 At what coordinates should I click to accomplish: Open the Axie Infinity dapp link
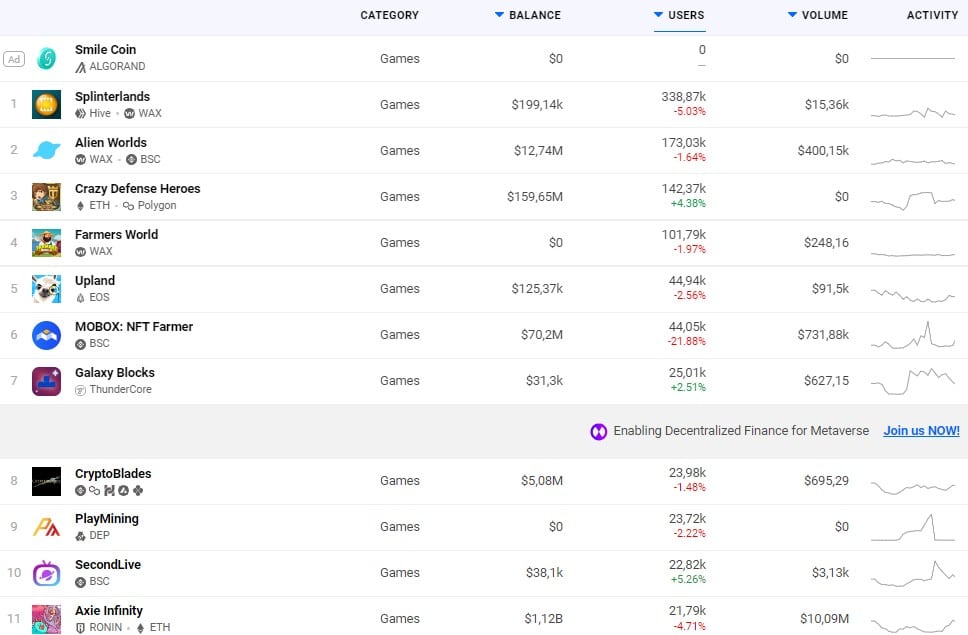coord(109,610)
